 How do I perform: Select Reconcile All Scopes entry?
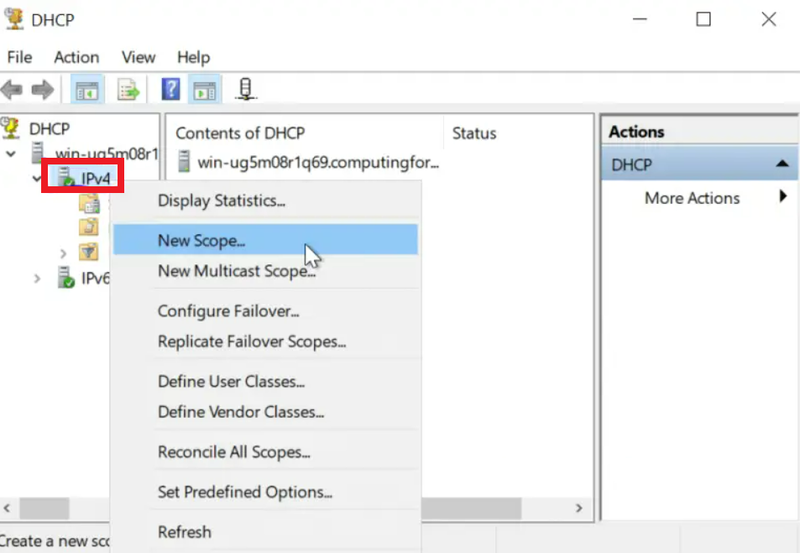click(x=265, y=452)
